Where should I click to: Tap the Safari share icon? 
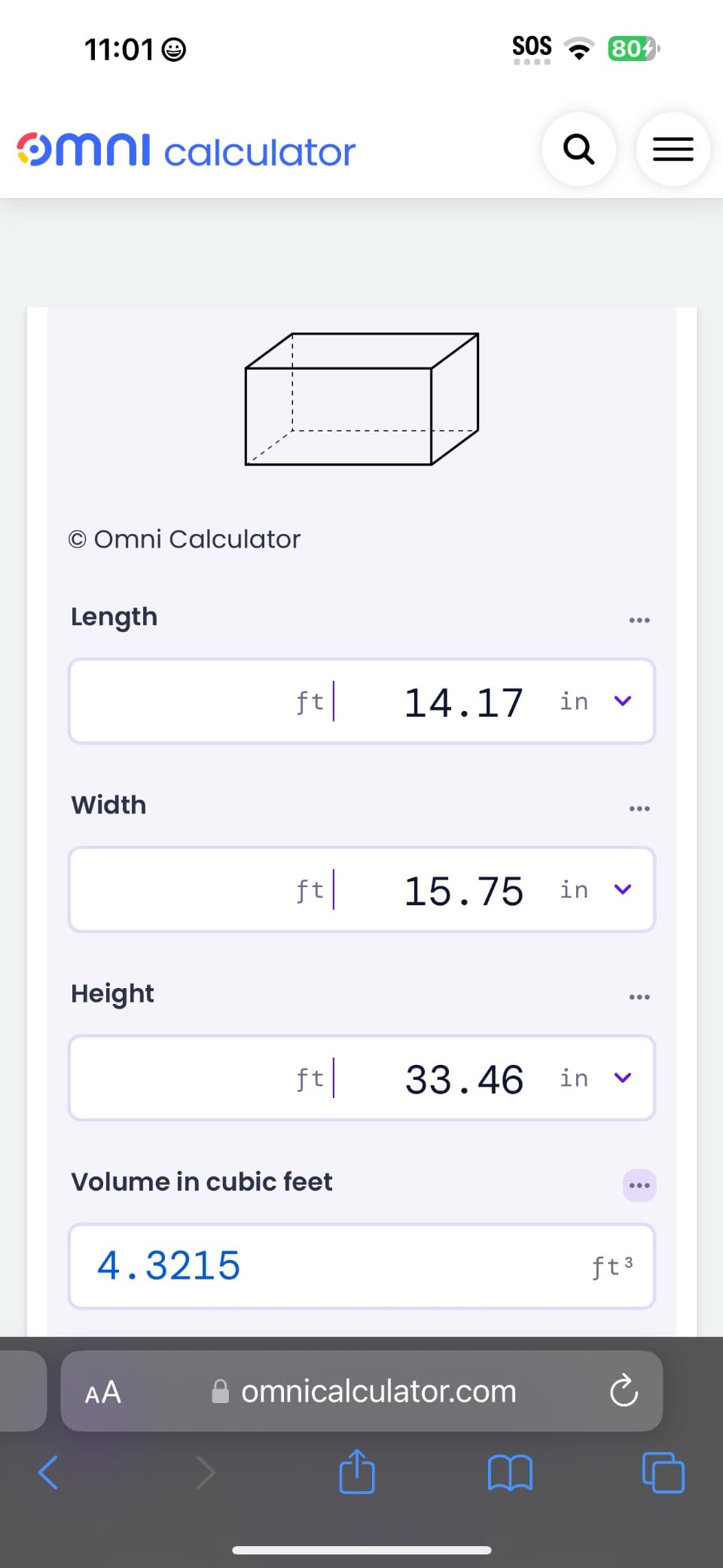point(357,1472)
